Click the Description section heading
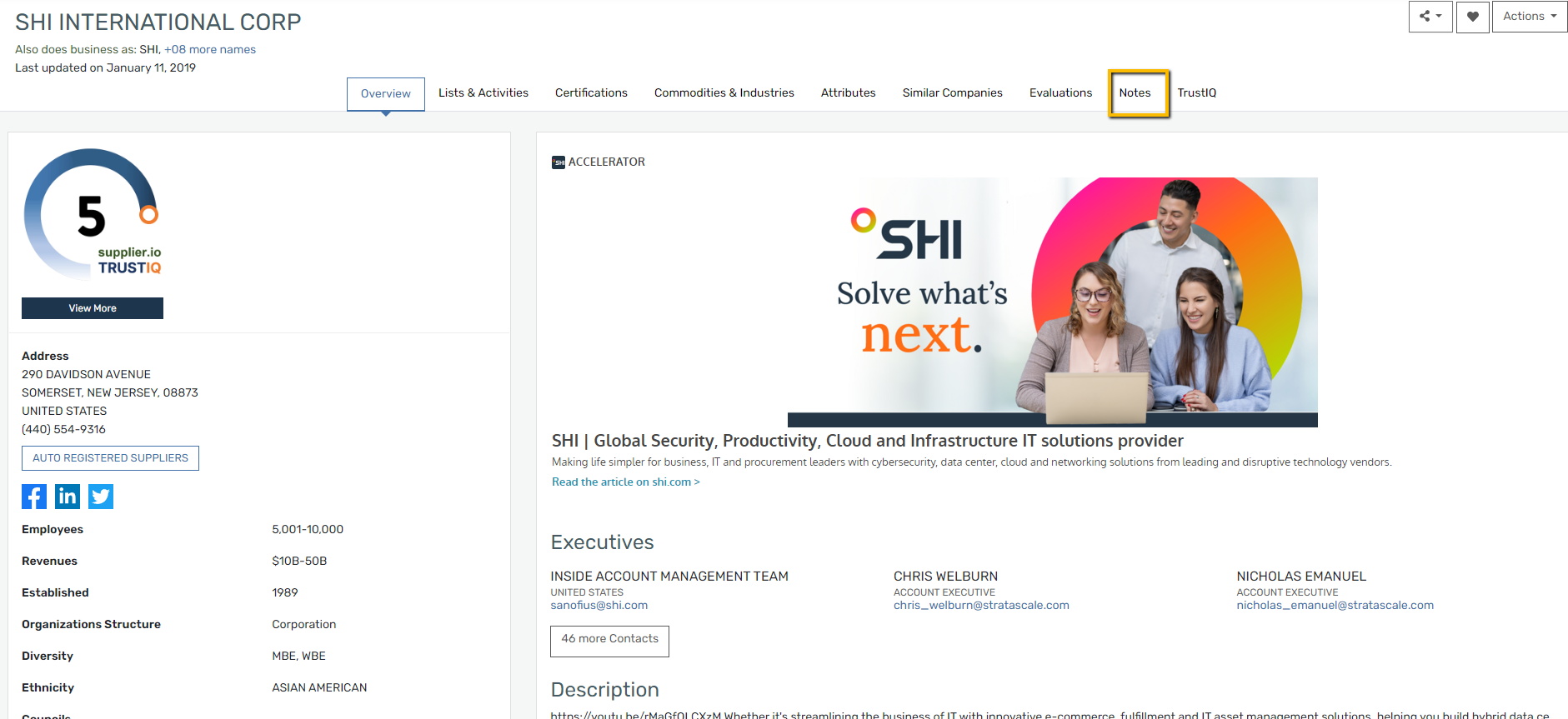This screenshot has height=719, width=1568. [x=604, y=690]
